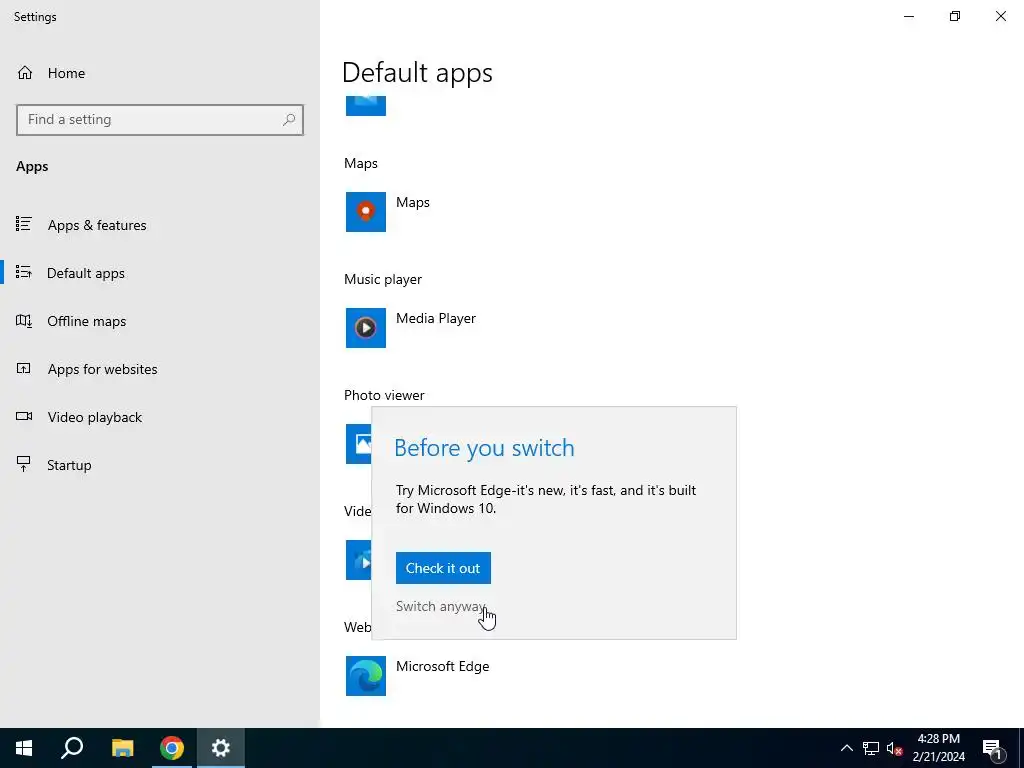The height and width of the screenshot is (768, 1024).
Task: Click Microsoft Edge web browser label
Action: point(442,666)
